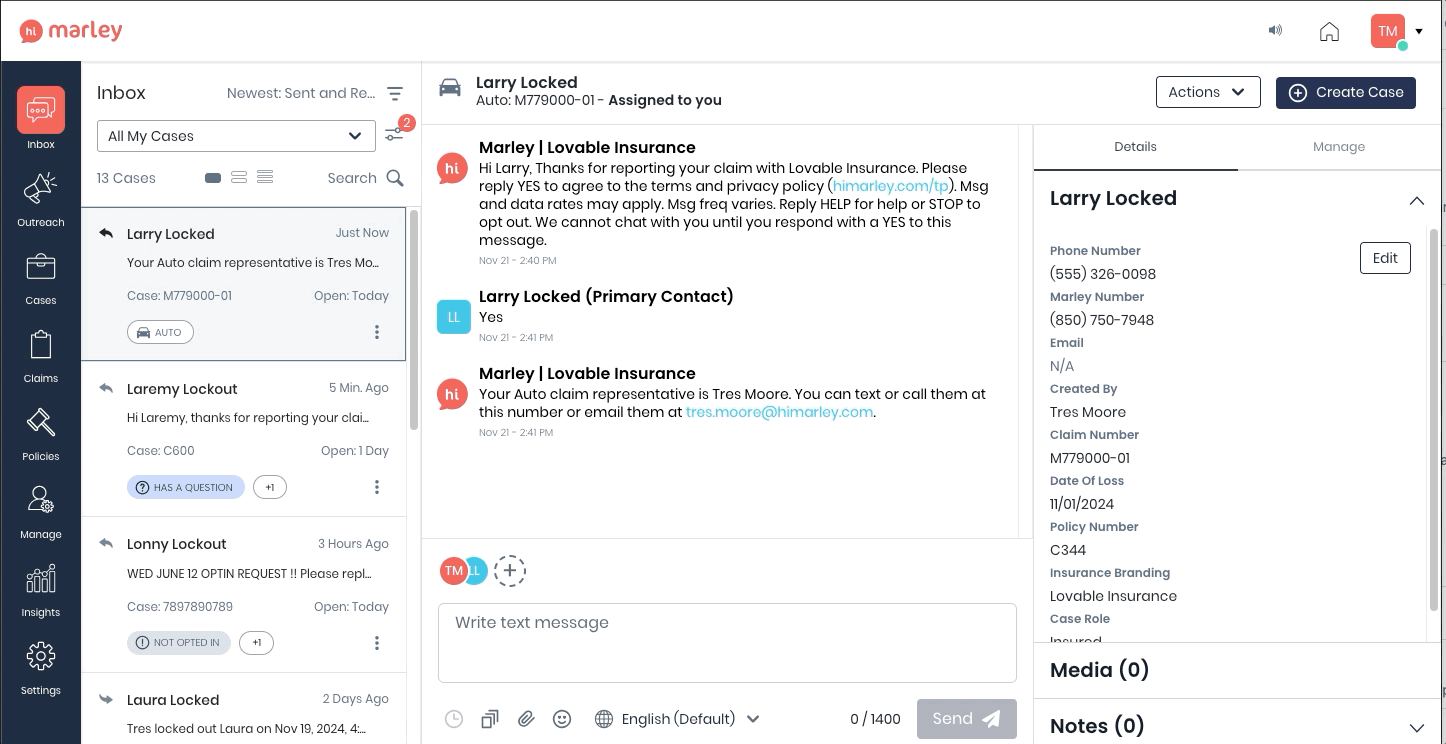Click the Write text message field

coord(727,642)
